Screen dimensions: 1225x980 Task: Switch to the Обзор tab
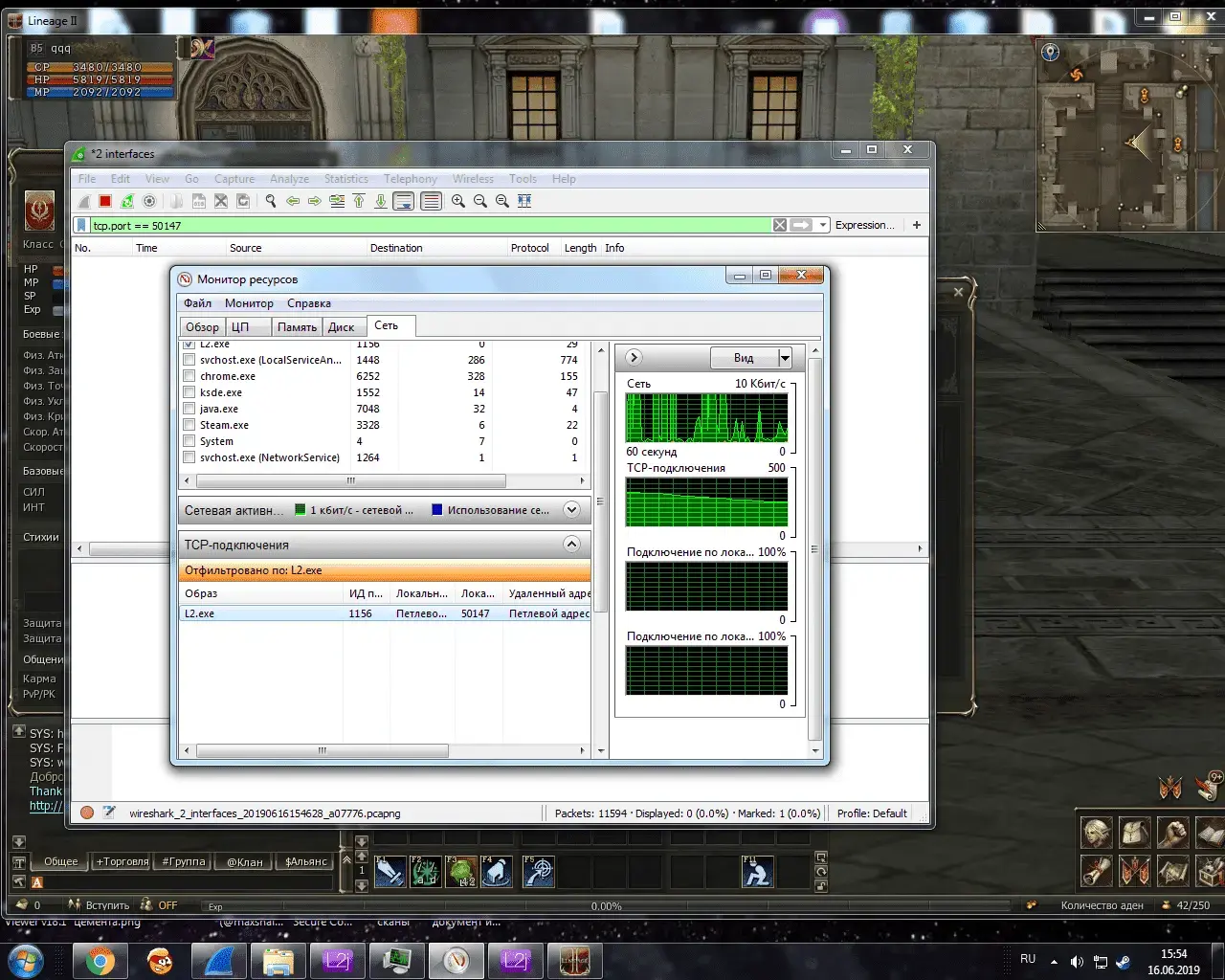point(203,327)
